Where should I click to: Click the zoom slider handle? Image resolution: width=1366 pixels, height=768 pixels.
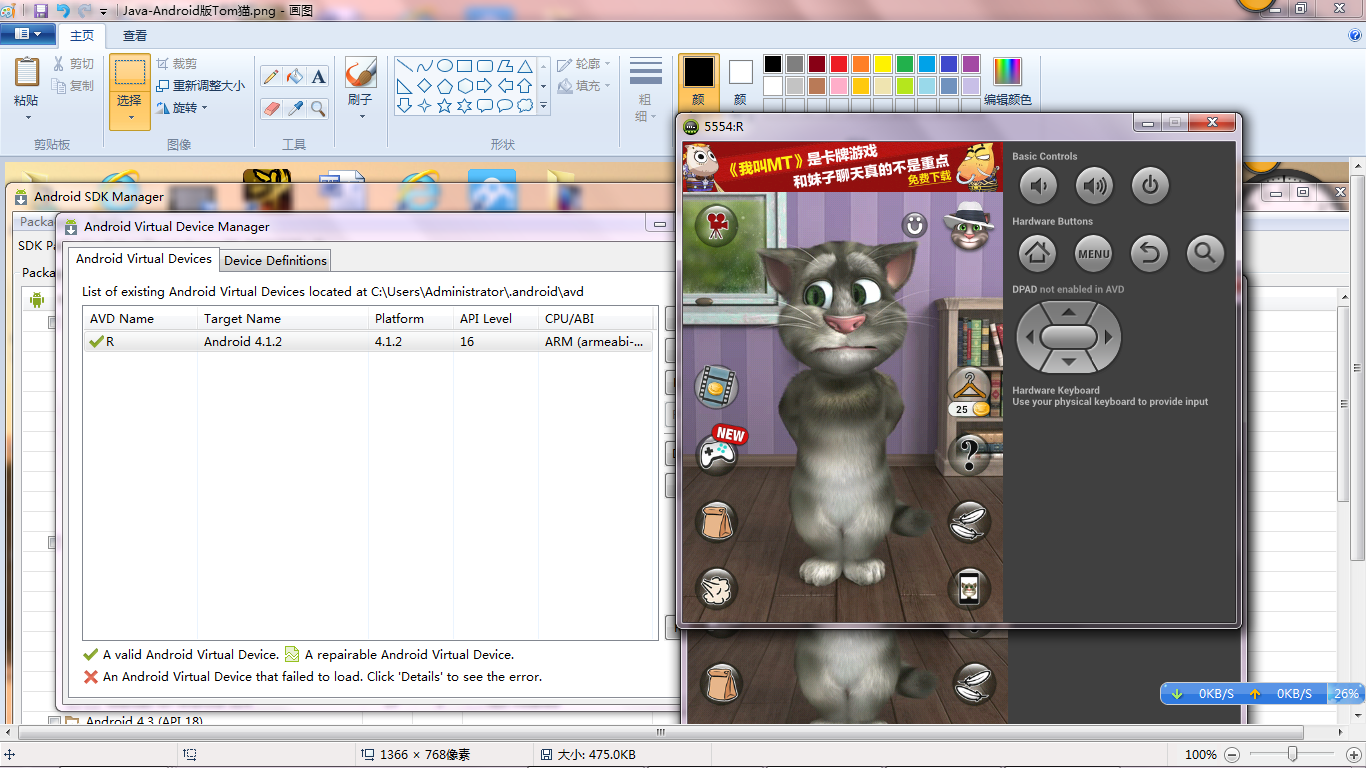click(1293, 754)
